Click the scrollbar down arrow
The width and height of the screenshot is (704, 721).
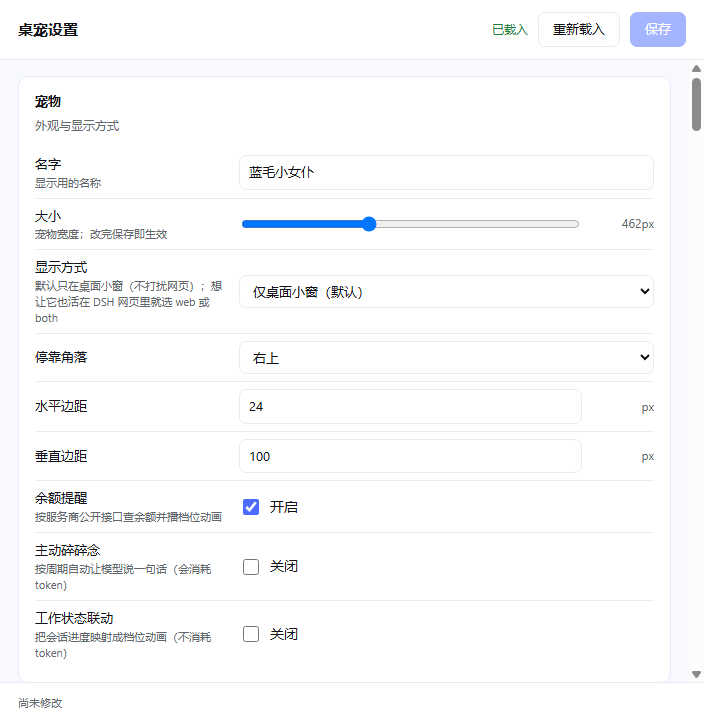[x=696, y=675]
